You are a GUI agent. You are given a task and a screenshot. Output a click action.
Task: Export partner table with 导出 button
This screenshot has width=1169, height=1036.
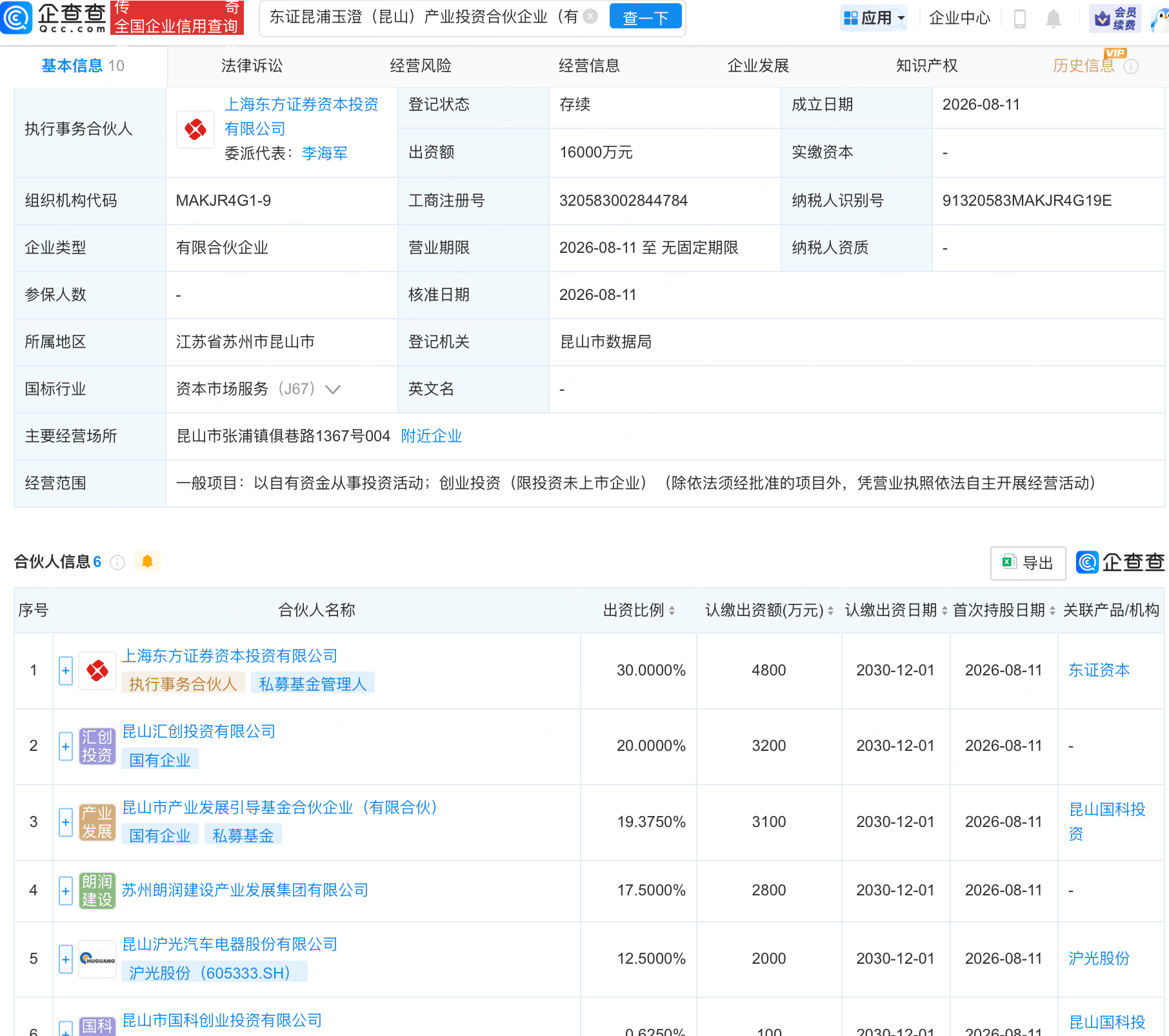(x=1028, y=563)
